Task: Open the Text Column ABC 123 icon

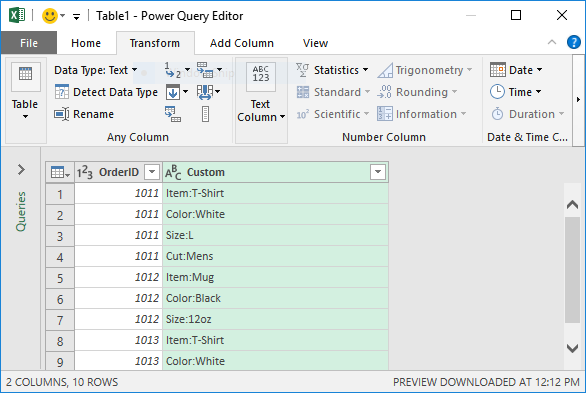Action: pos(260,77)
